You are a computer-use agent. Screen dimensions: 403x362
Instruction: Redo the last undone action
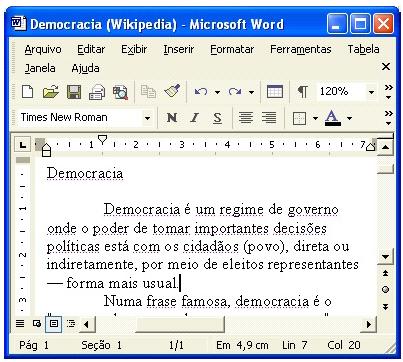tap(235, 91)
